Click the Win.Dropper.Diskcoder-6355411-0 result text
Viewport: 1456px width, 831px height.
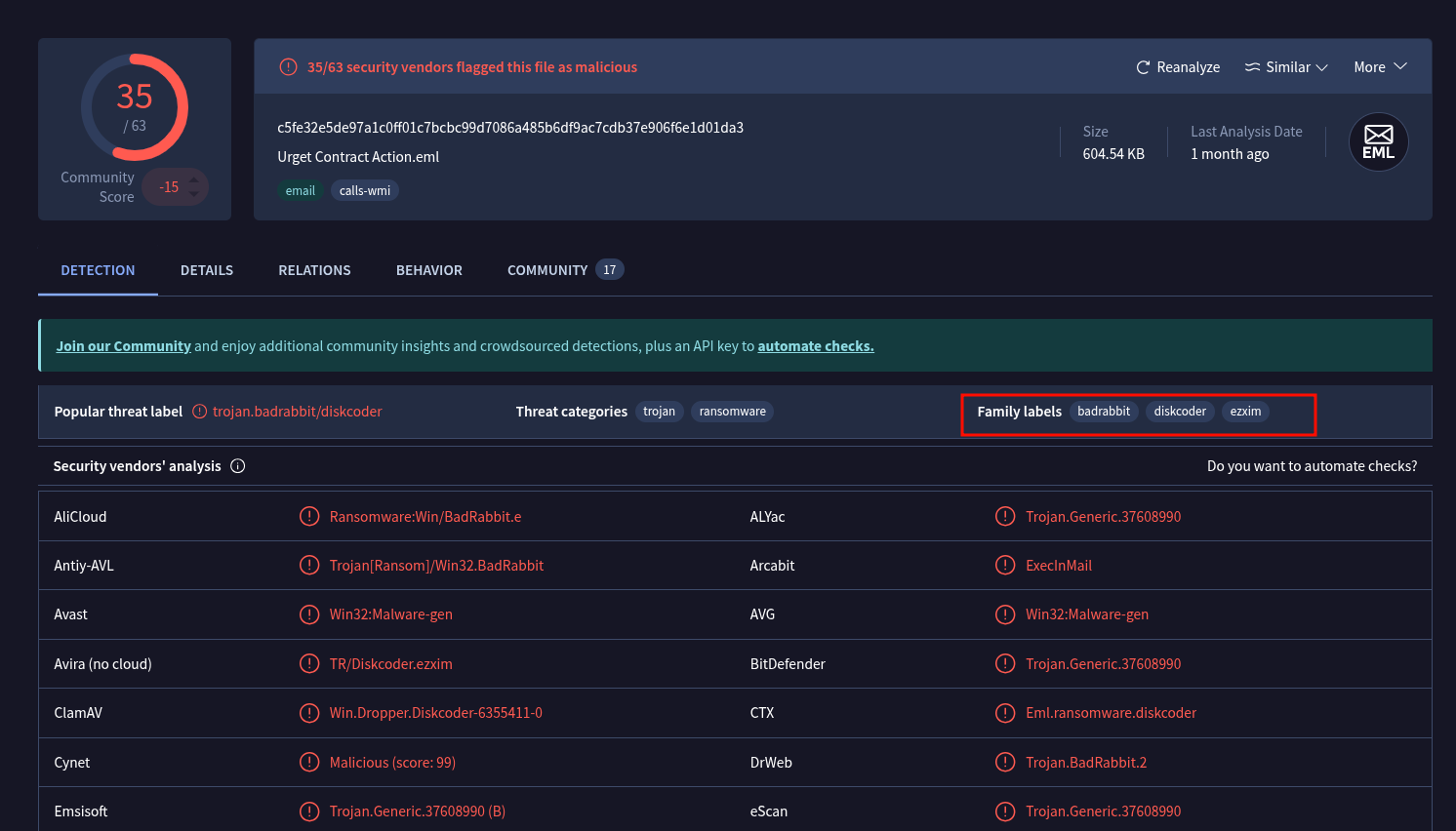[x=436, y=713]
